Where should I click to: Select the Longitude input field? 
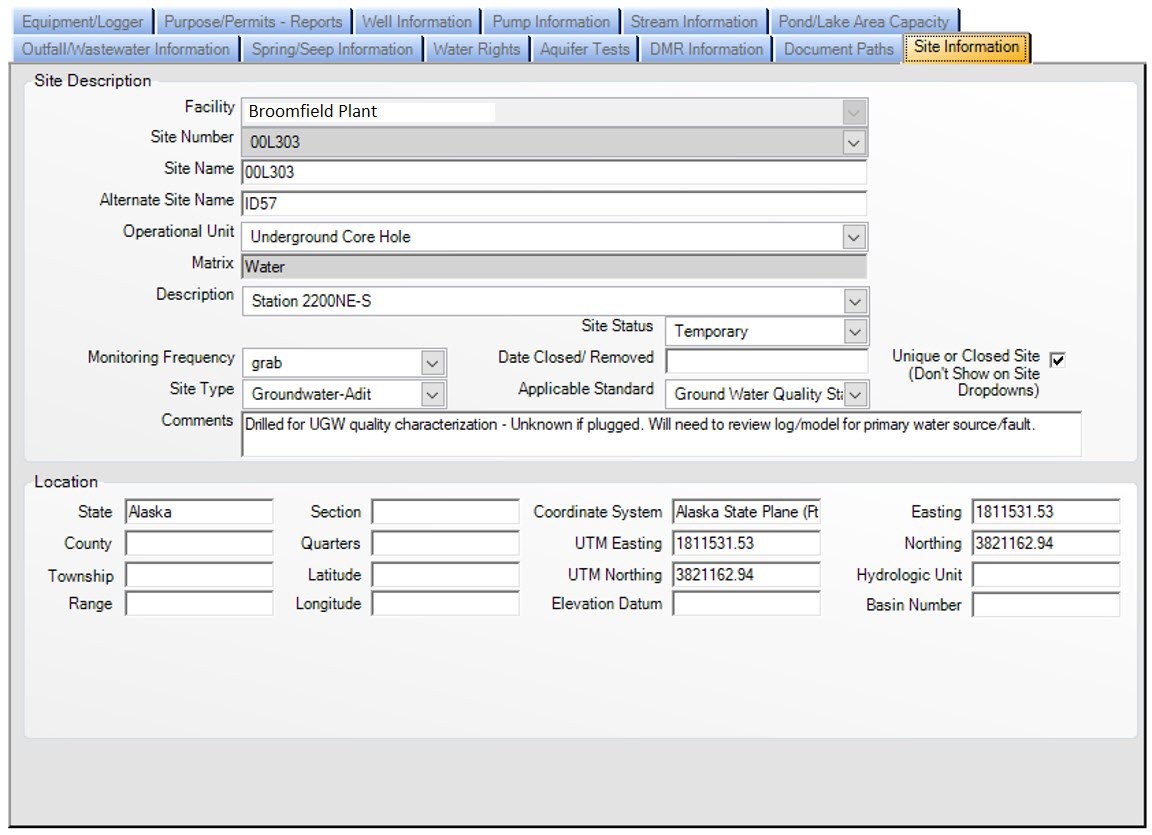445,604
